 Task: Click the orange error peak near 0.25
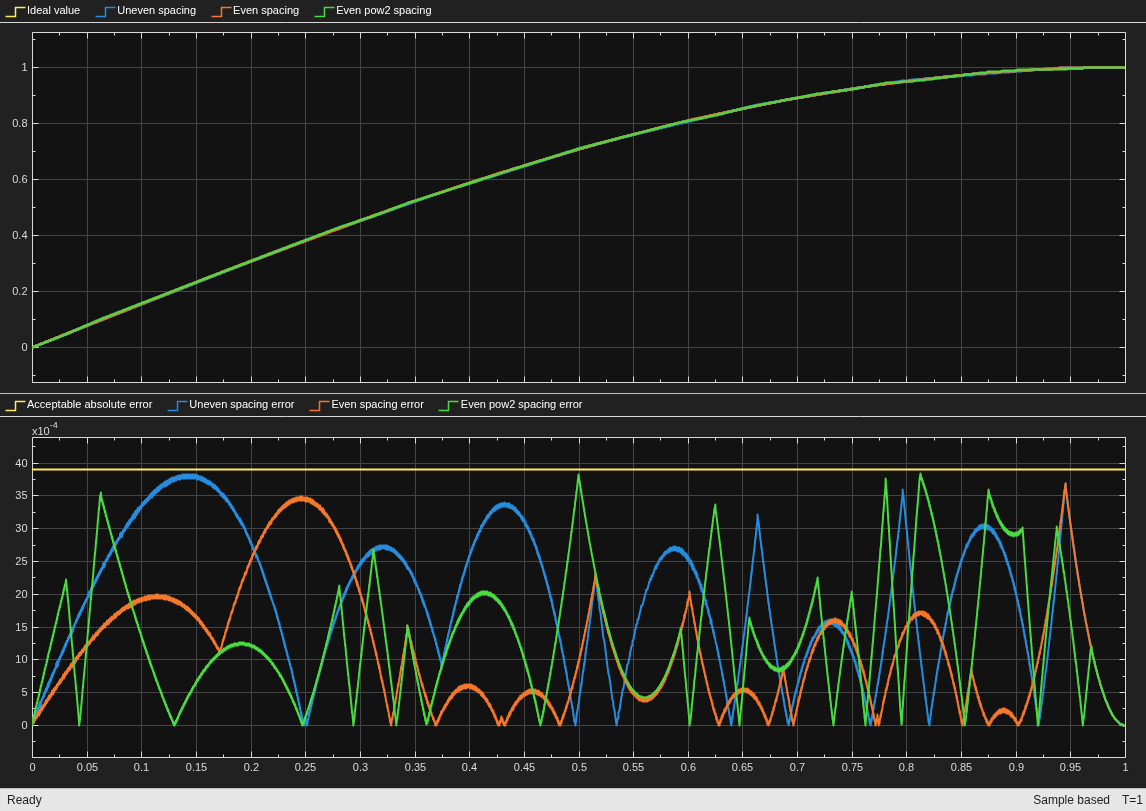tap(303, 499)
